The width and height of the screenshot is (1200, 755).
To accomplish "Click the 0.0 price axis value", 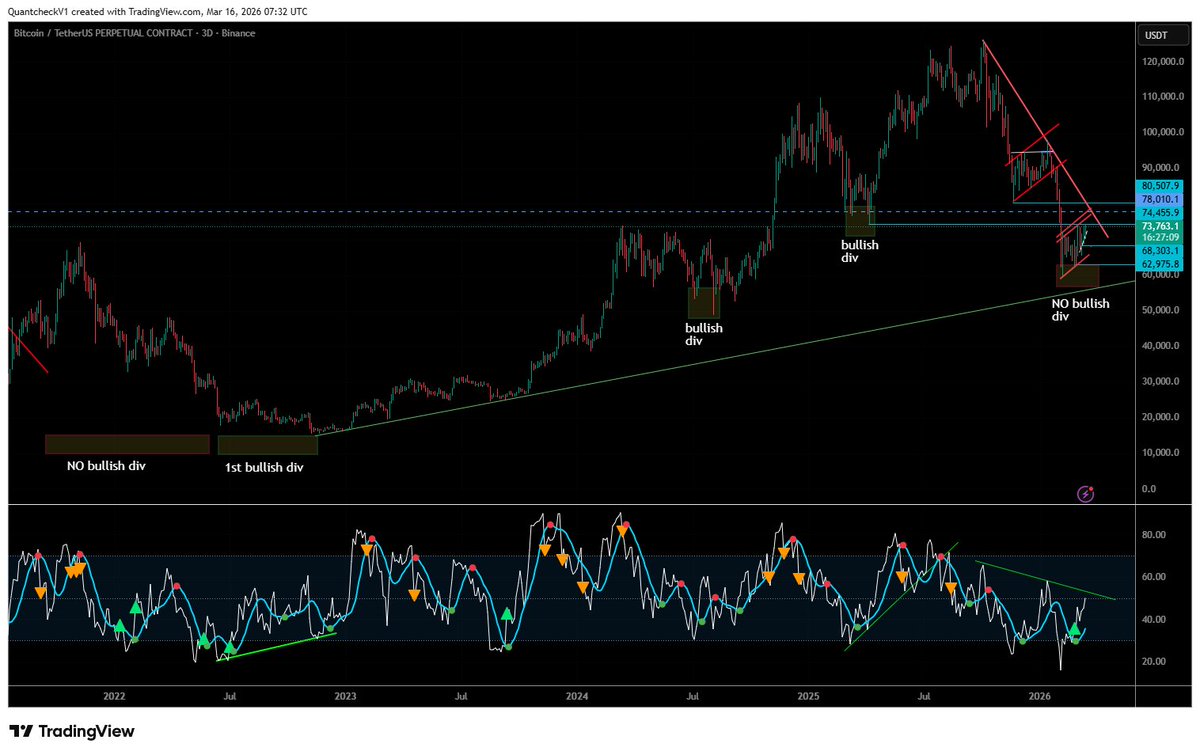I will [x=1150, y=488].
